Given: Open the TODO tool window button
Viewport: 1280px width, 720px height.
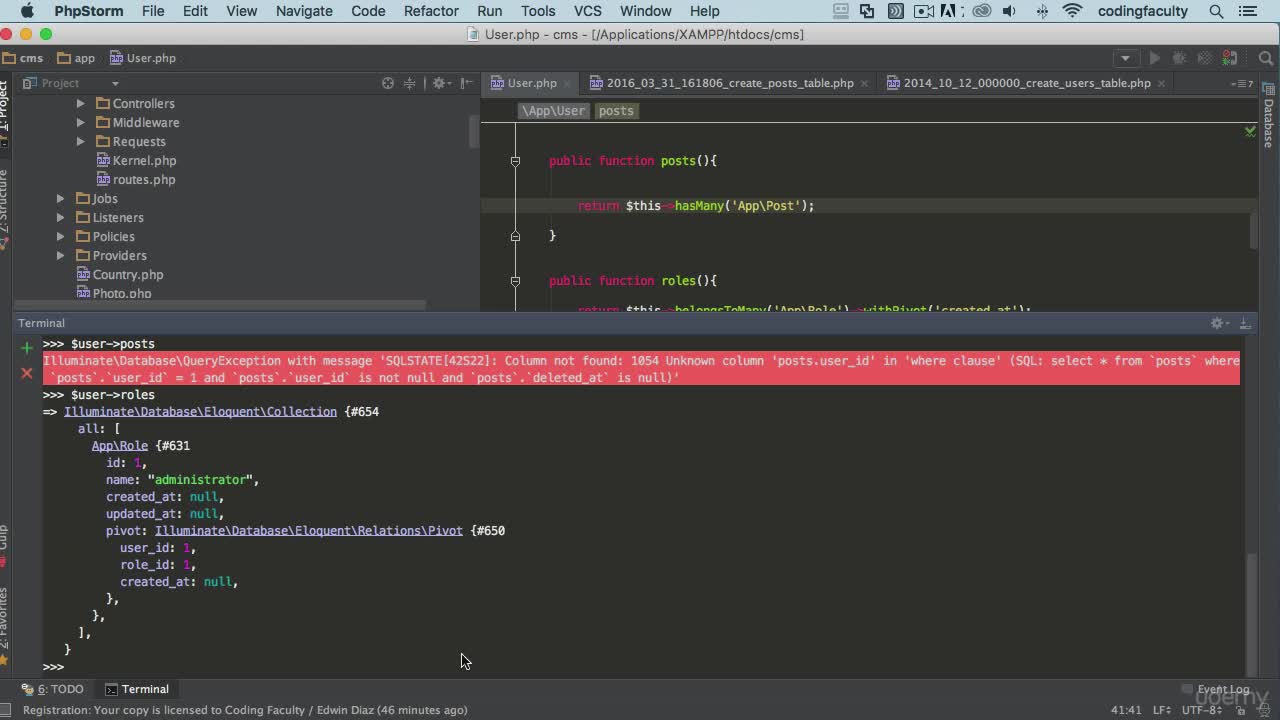Looking at the screenshot, I should click(53, 689).
